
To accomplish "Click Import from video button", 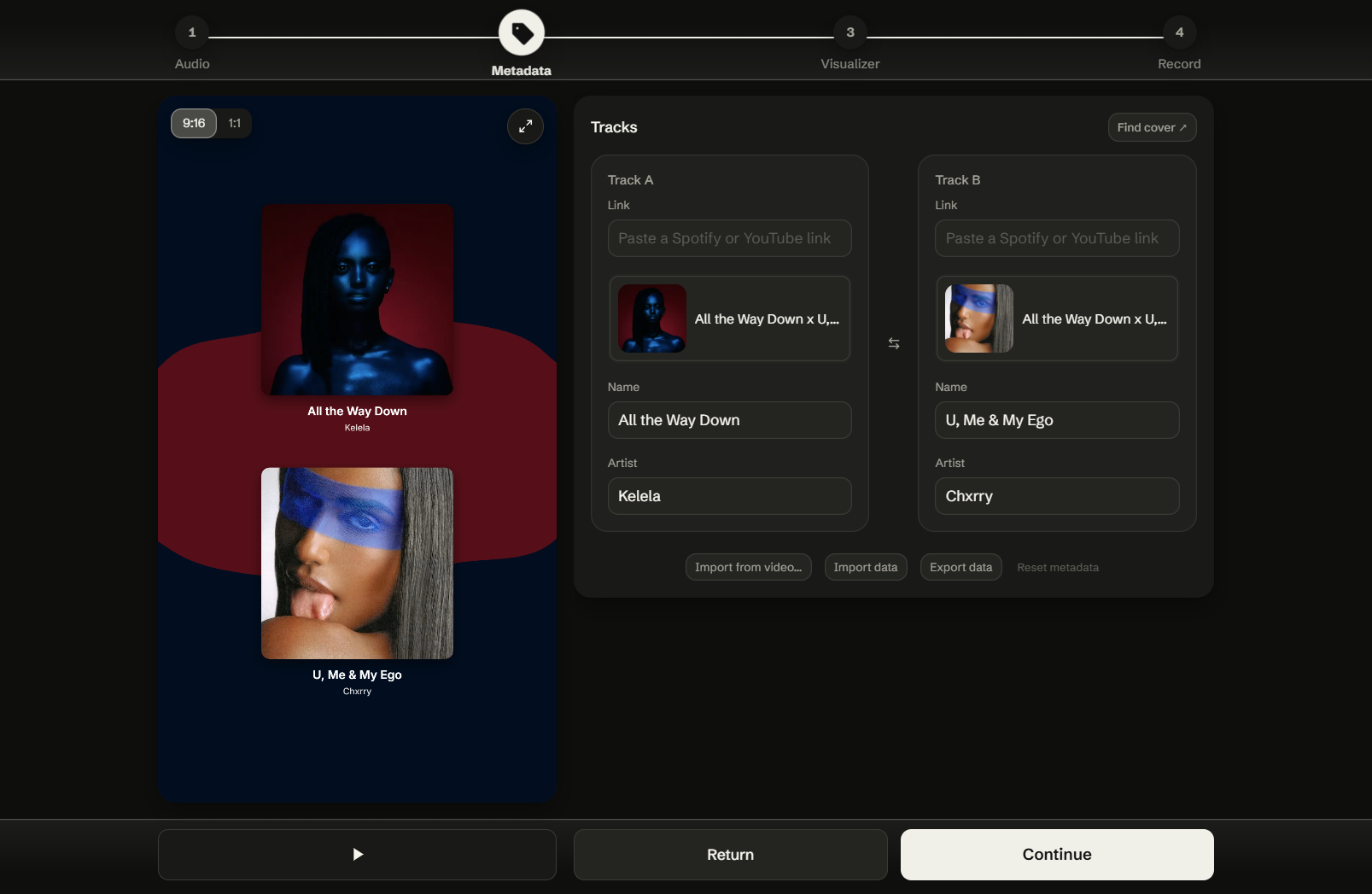I will [748, 567].
